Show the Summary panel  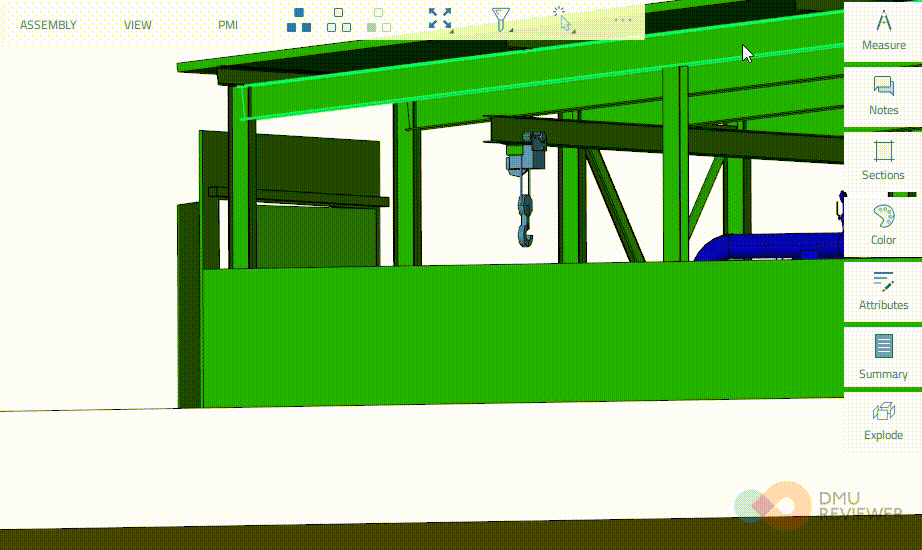(883, 358)
